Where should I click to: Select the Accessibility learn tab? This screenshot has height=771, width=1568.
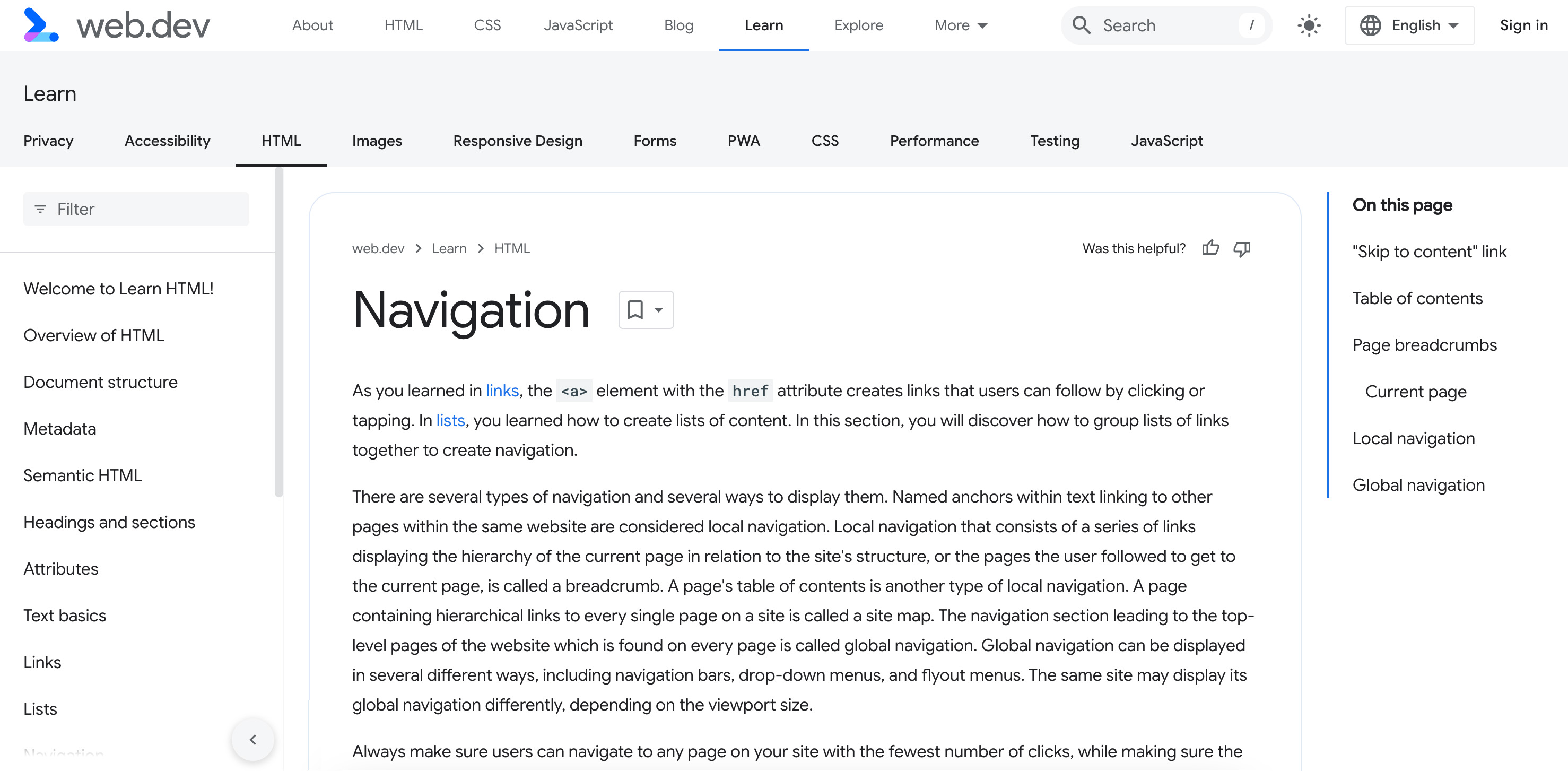coord(167,140)
